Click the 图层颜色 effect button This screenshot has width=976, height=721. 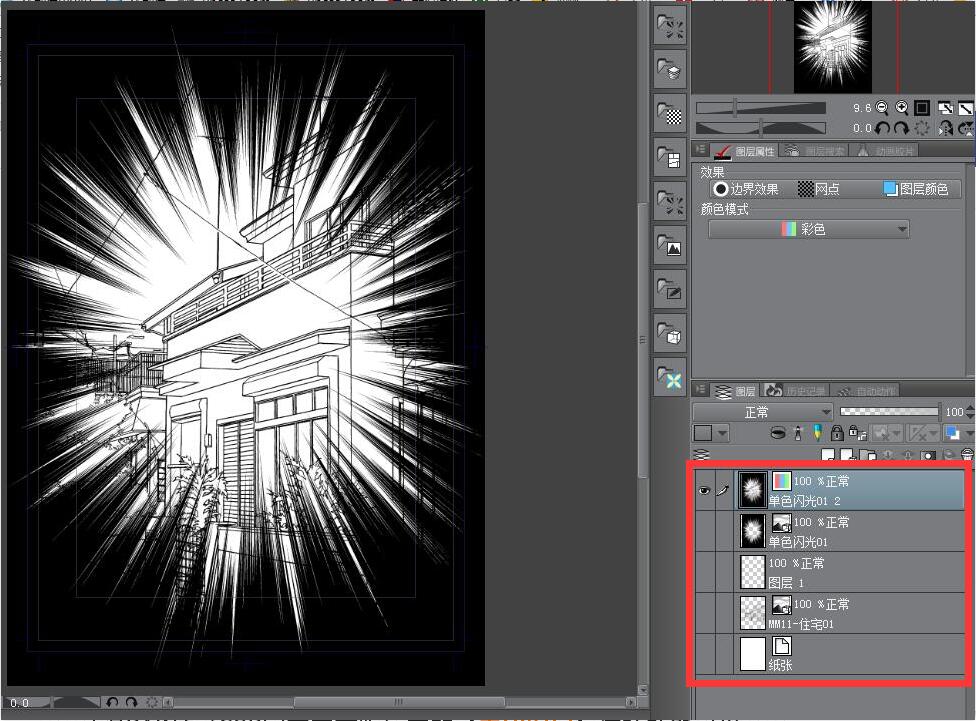click(914, 189)
